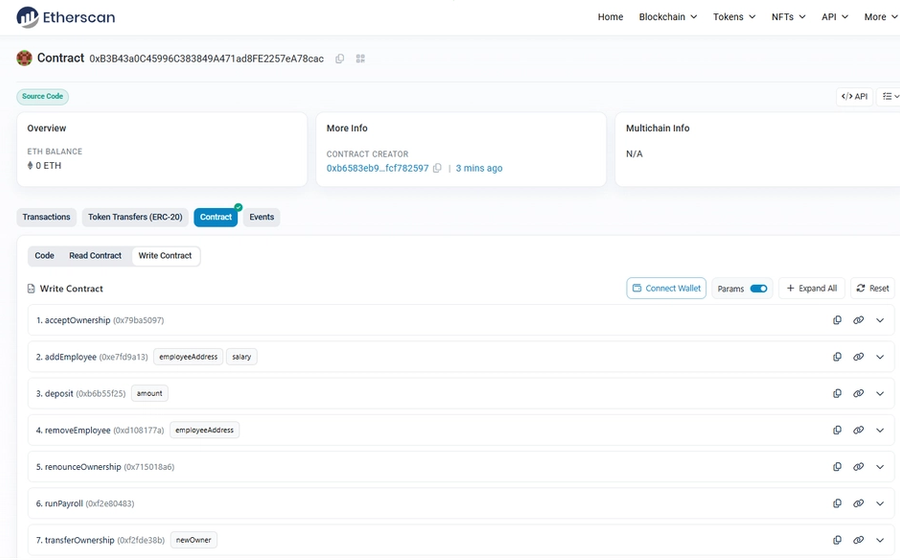Copy method name for renounceOwnership
This screenshot has width=900, height=560.
[x=837, y=467]
